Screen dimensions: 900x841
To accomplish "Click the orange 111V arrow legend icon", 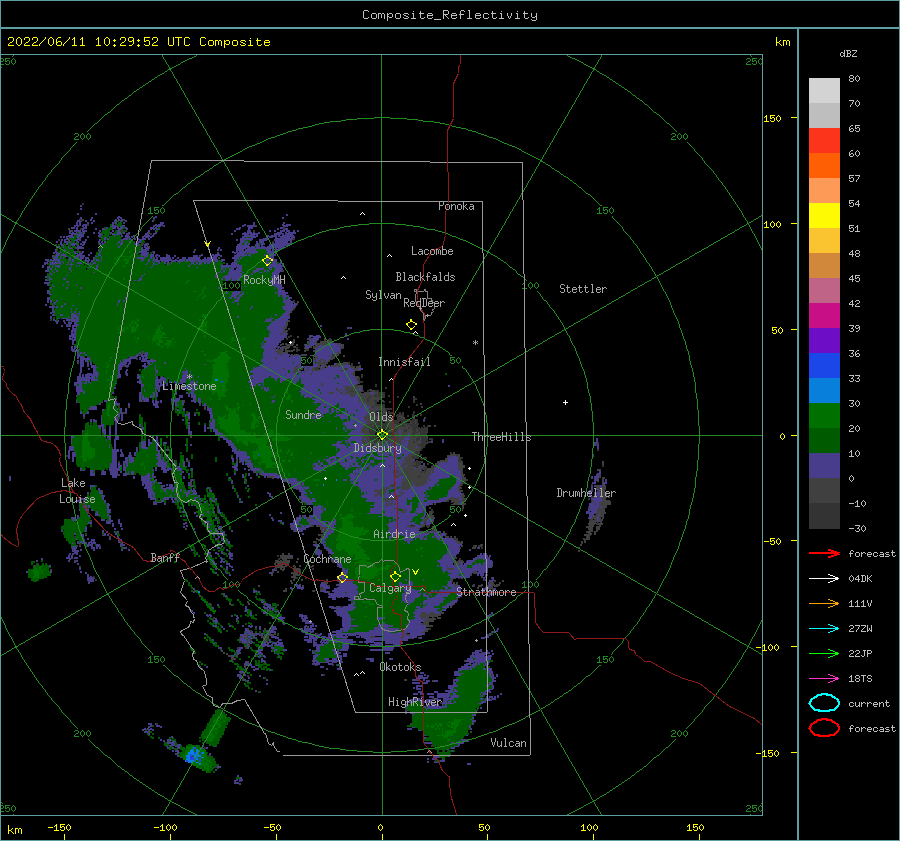I will click(824, 603).
